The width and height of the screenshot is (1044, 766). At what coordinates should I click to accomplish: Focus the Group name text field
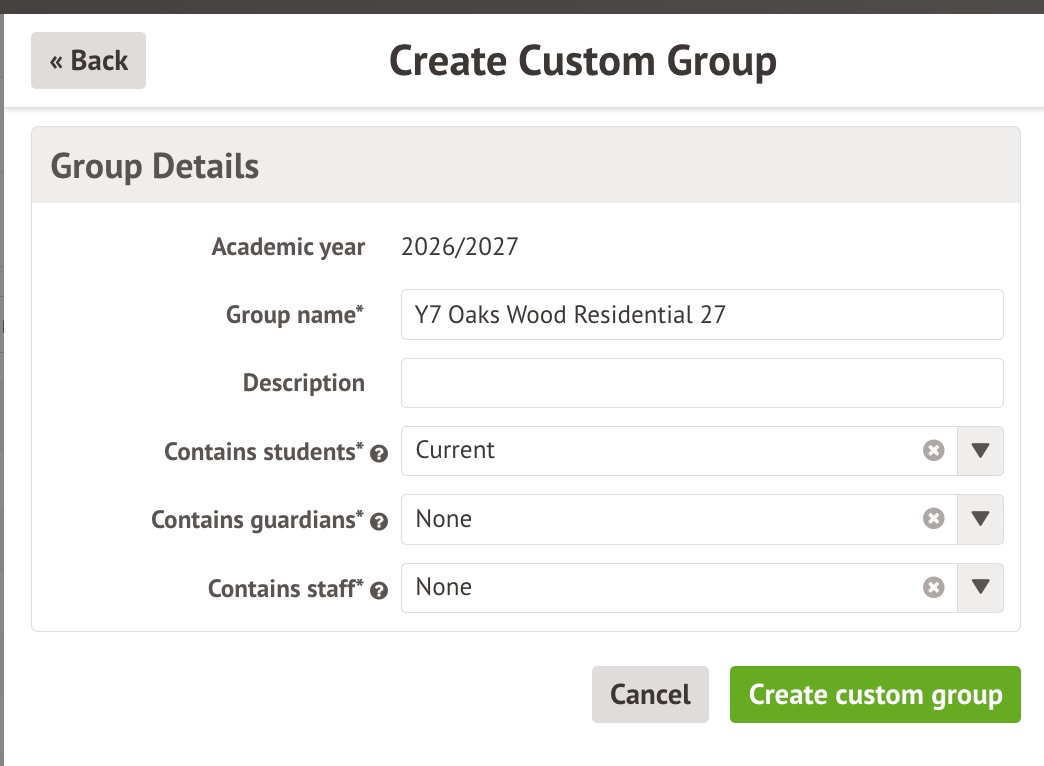click(x=701, y=315)
